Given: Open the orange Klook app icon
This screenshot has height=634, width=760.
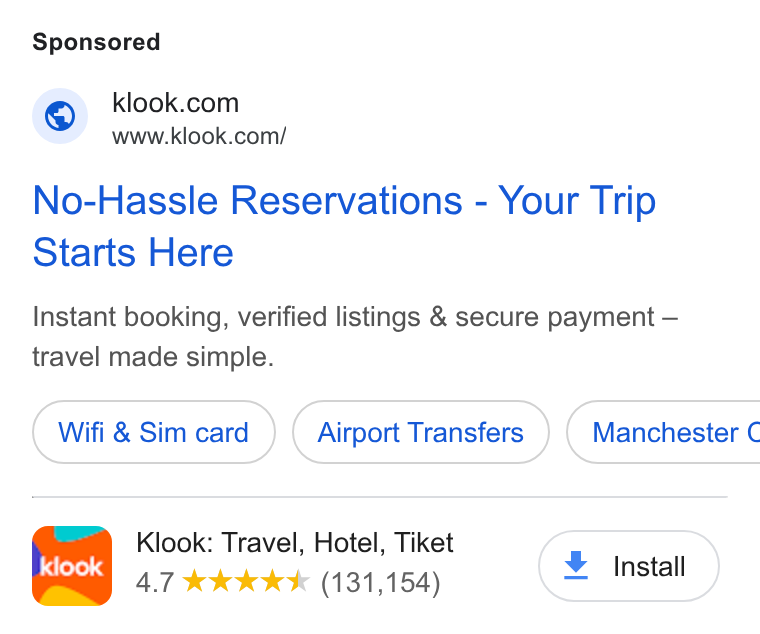Looking at the screenshot, I should [72, 566].
